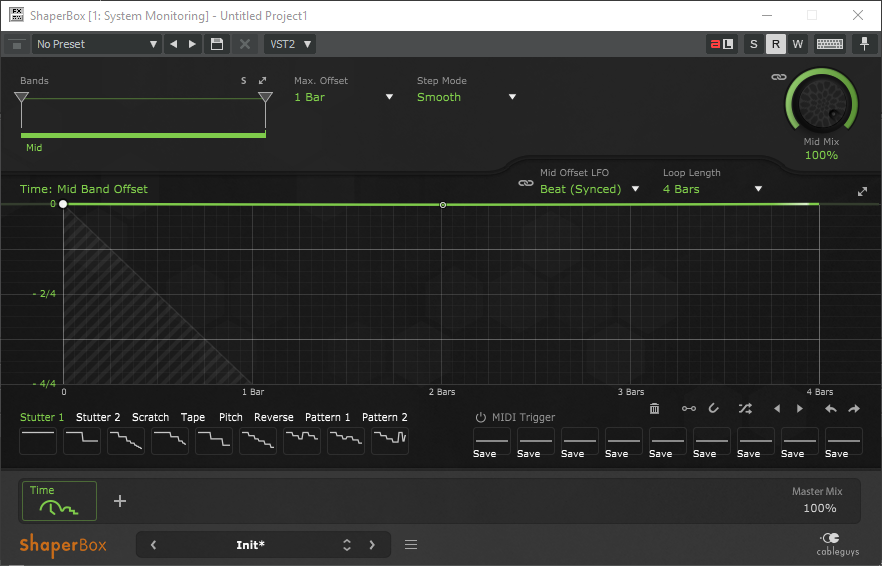Select the last wave preset thumbnail with spike

pos(390,441)
